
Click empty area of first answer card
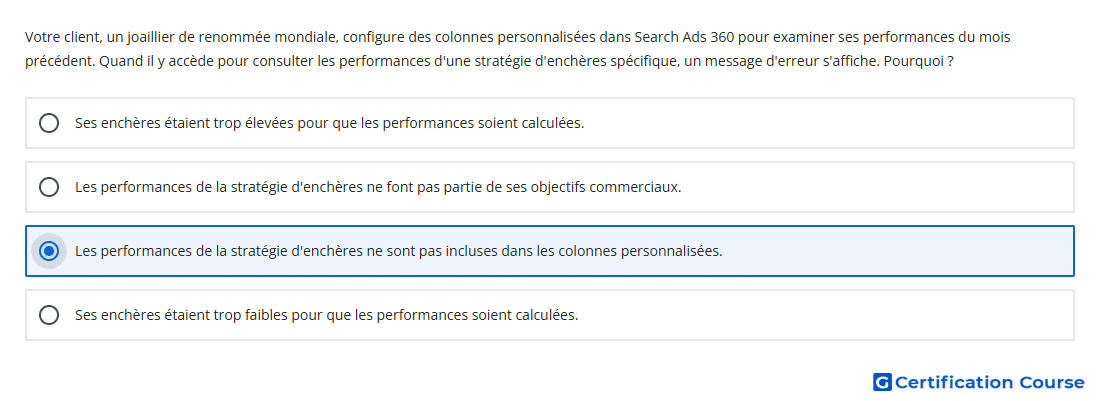point(828,123)
